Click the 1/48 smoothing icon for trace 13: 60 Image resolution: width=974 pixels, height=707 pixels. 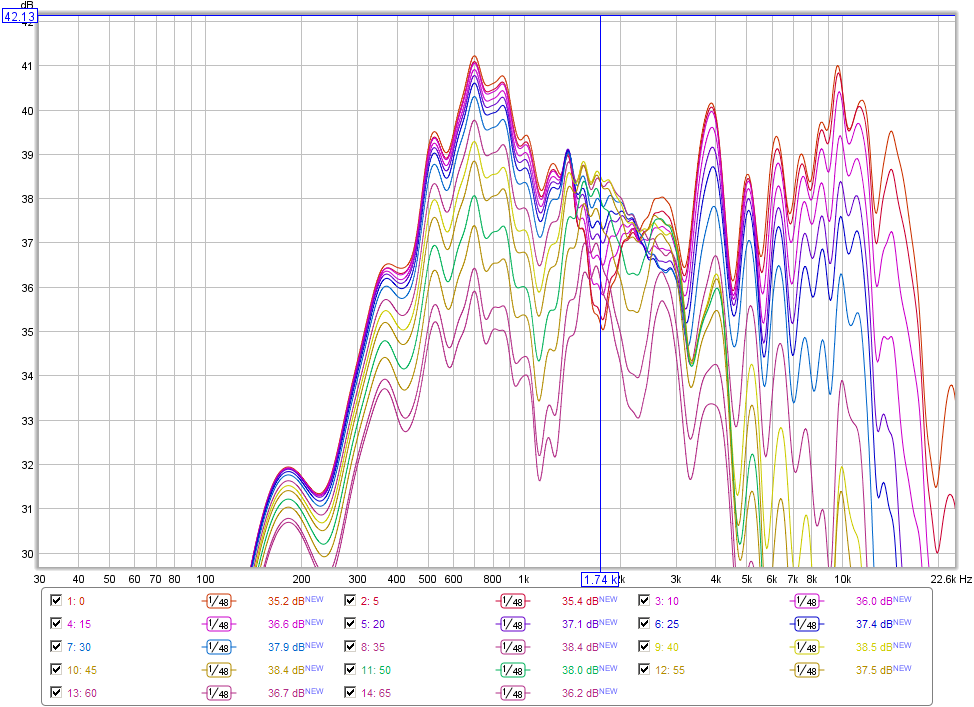218,693
